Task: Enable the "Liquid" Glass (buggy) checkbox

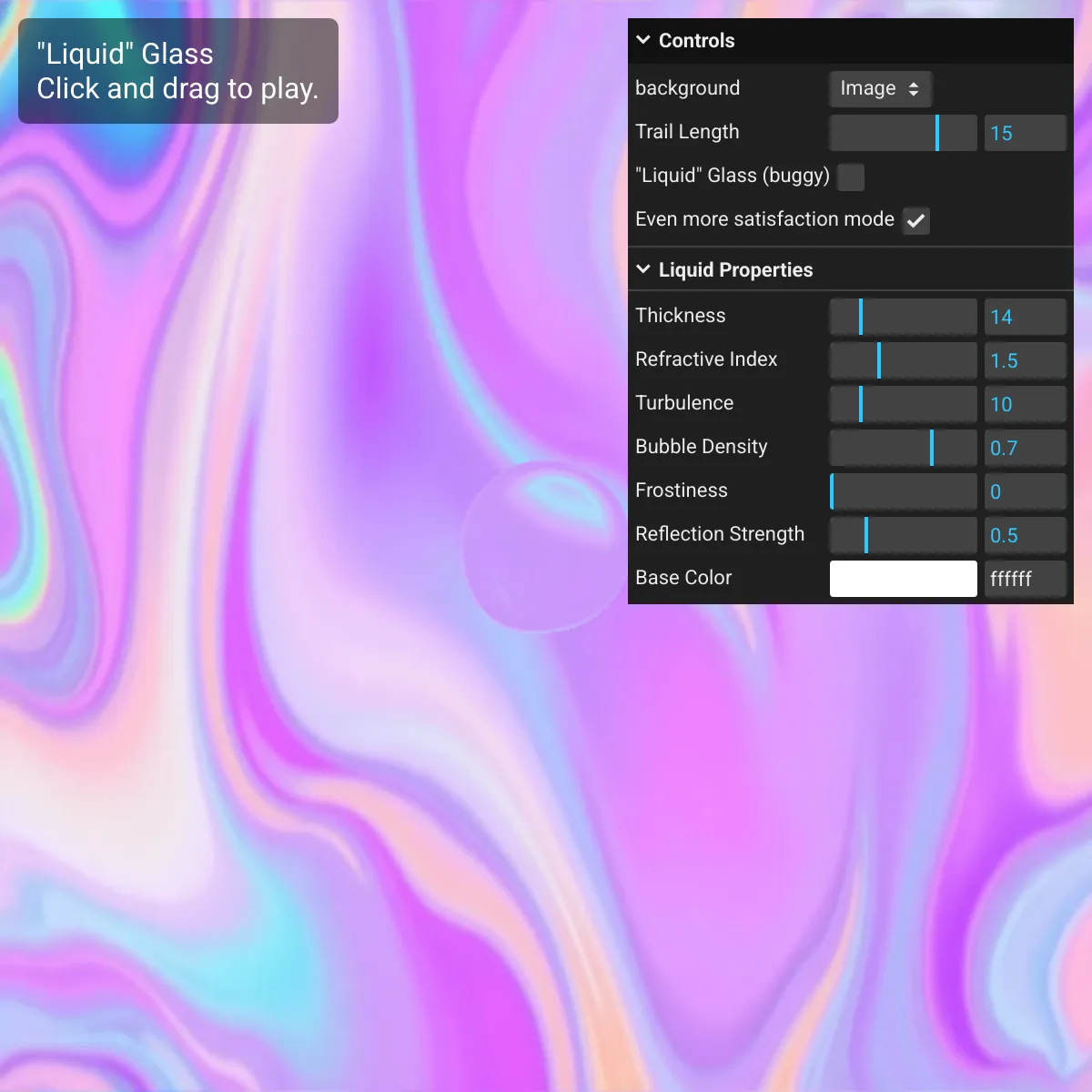Action: click(851, 177)
